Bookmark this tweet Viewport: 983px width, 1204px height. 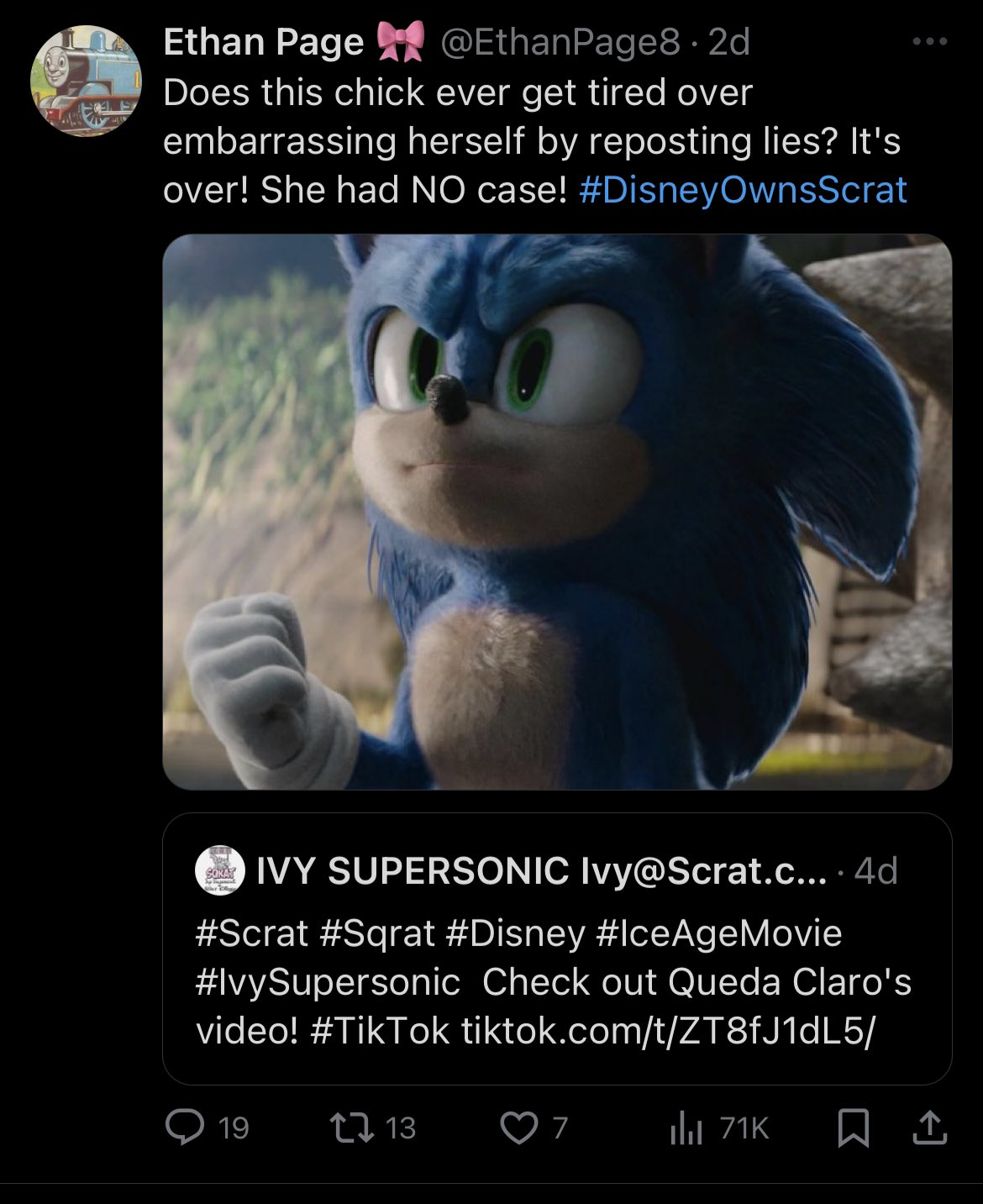point(853,1128)
